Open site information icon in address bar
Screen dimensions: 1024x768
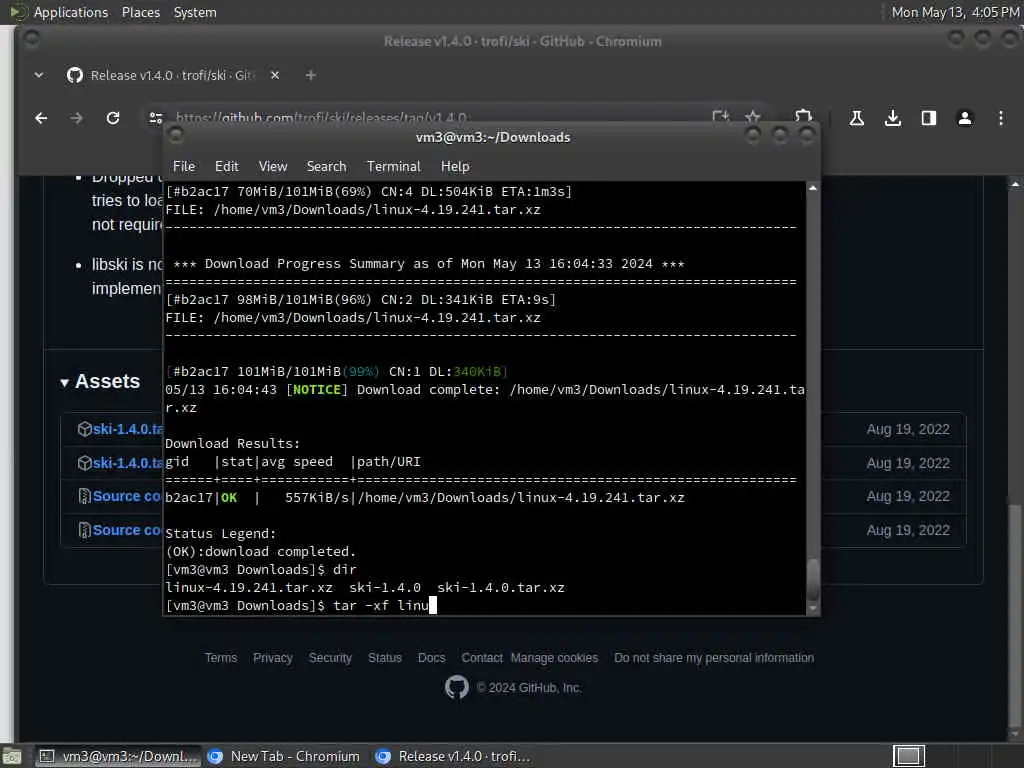pos(156,118)
